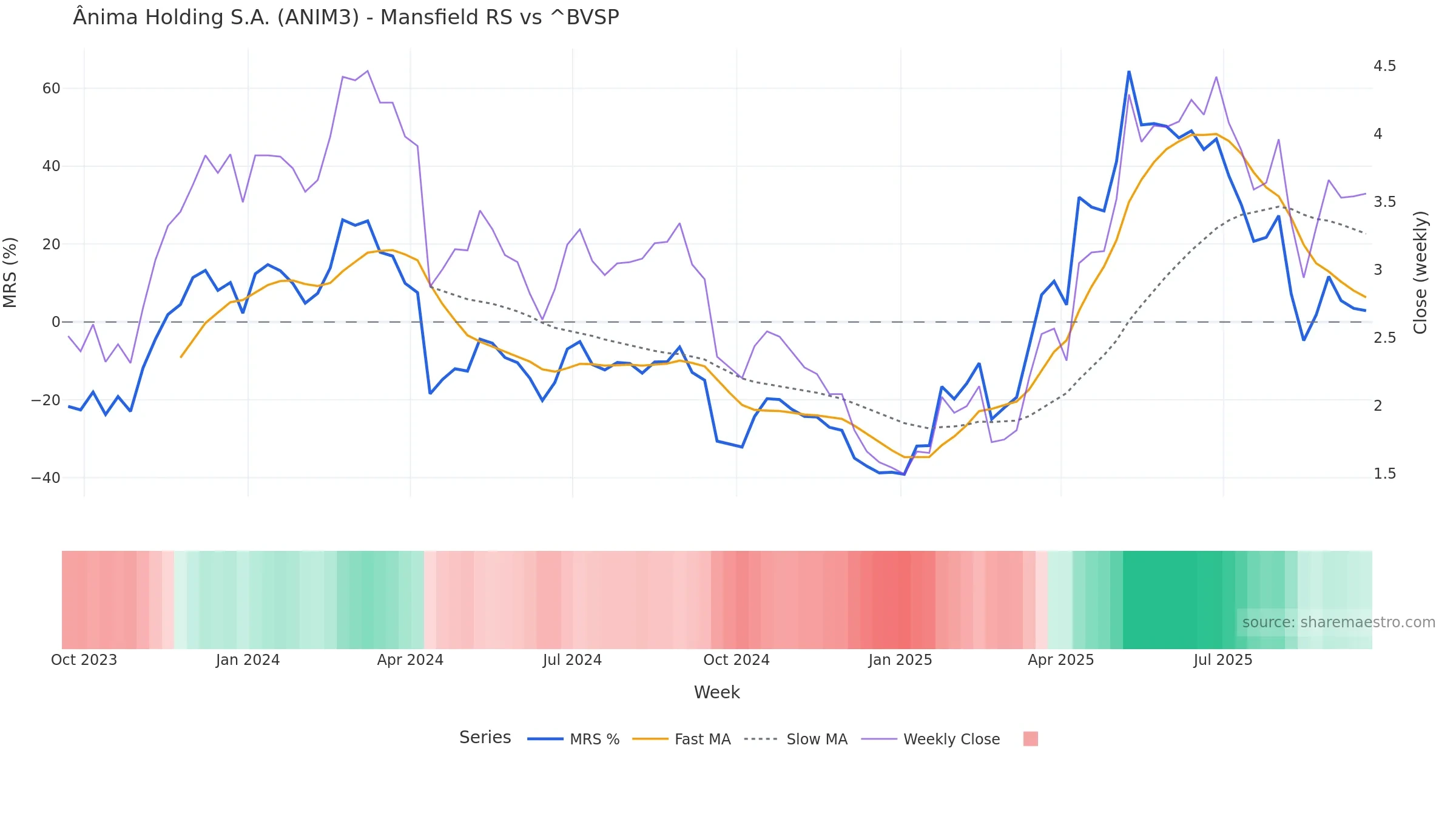Click the Series legend title
Screen dimensions: 1456x819
pyautogui.click(x=485, y=738)
